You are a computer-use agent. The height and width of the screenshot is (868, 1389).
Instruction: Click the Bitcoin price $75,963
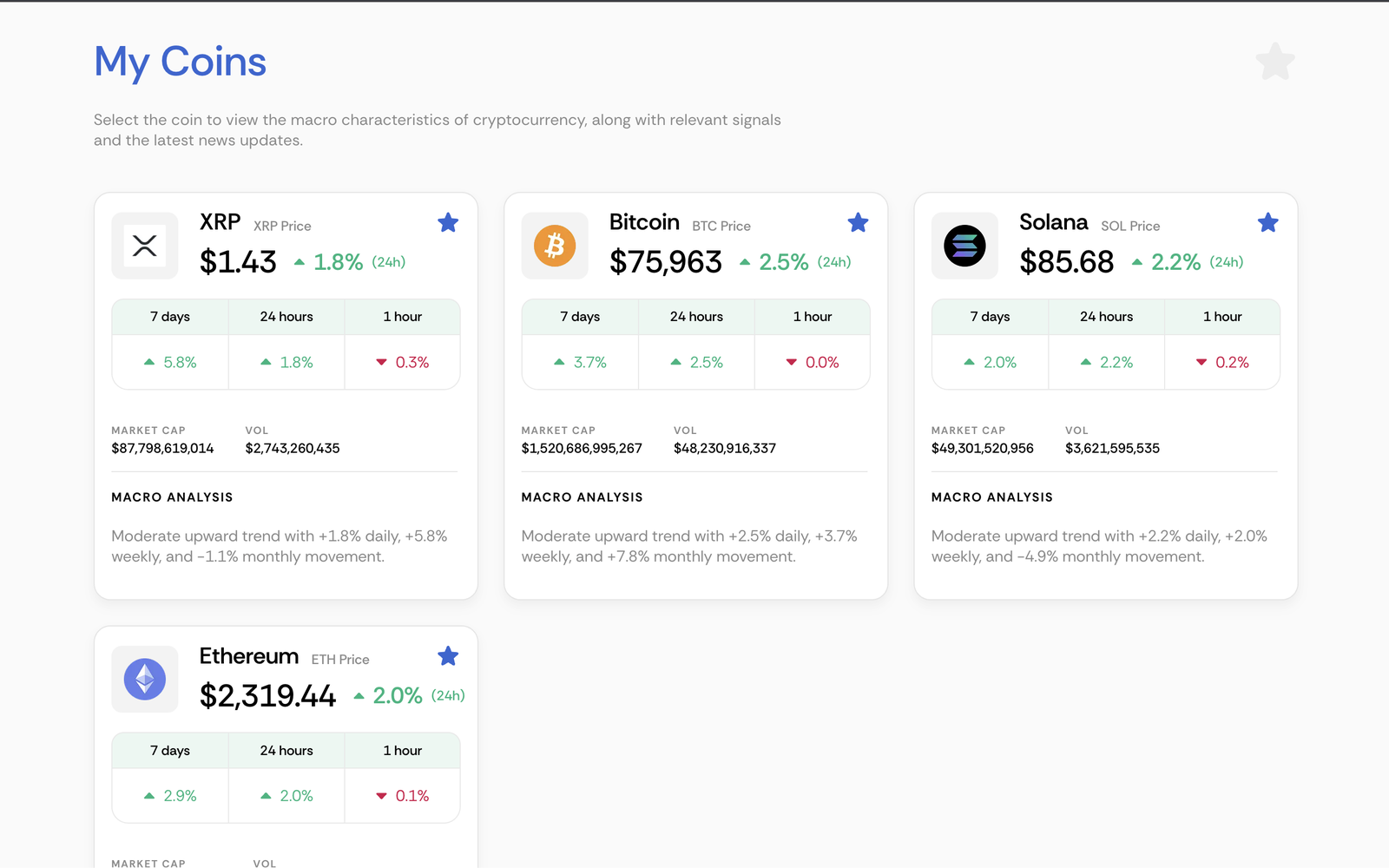pos(666,262)
